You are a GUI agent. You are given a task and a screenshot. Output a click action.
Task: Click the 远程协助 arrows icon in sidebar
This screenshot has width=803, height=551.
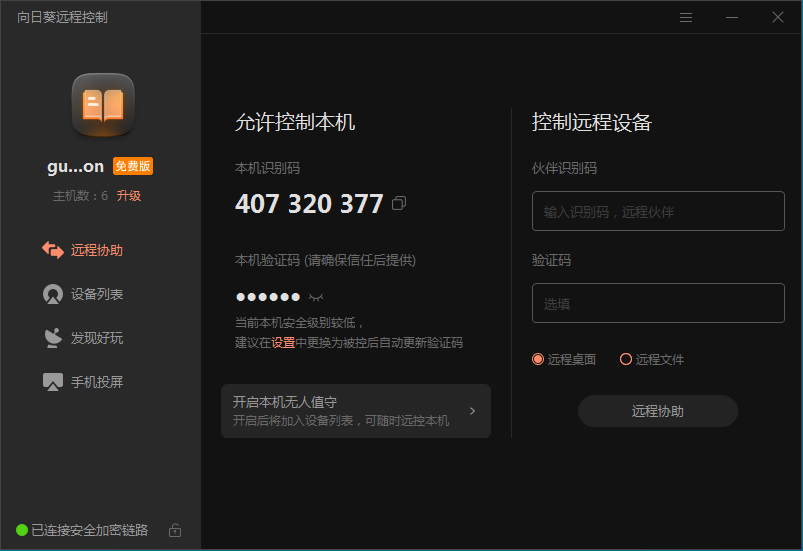[x=53, y=250]
